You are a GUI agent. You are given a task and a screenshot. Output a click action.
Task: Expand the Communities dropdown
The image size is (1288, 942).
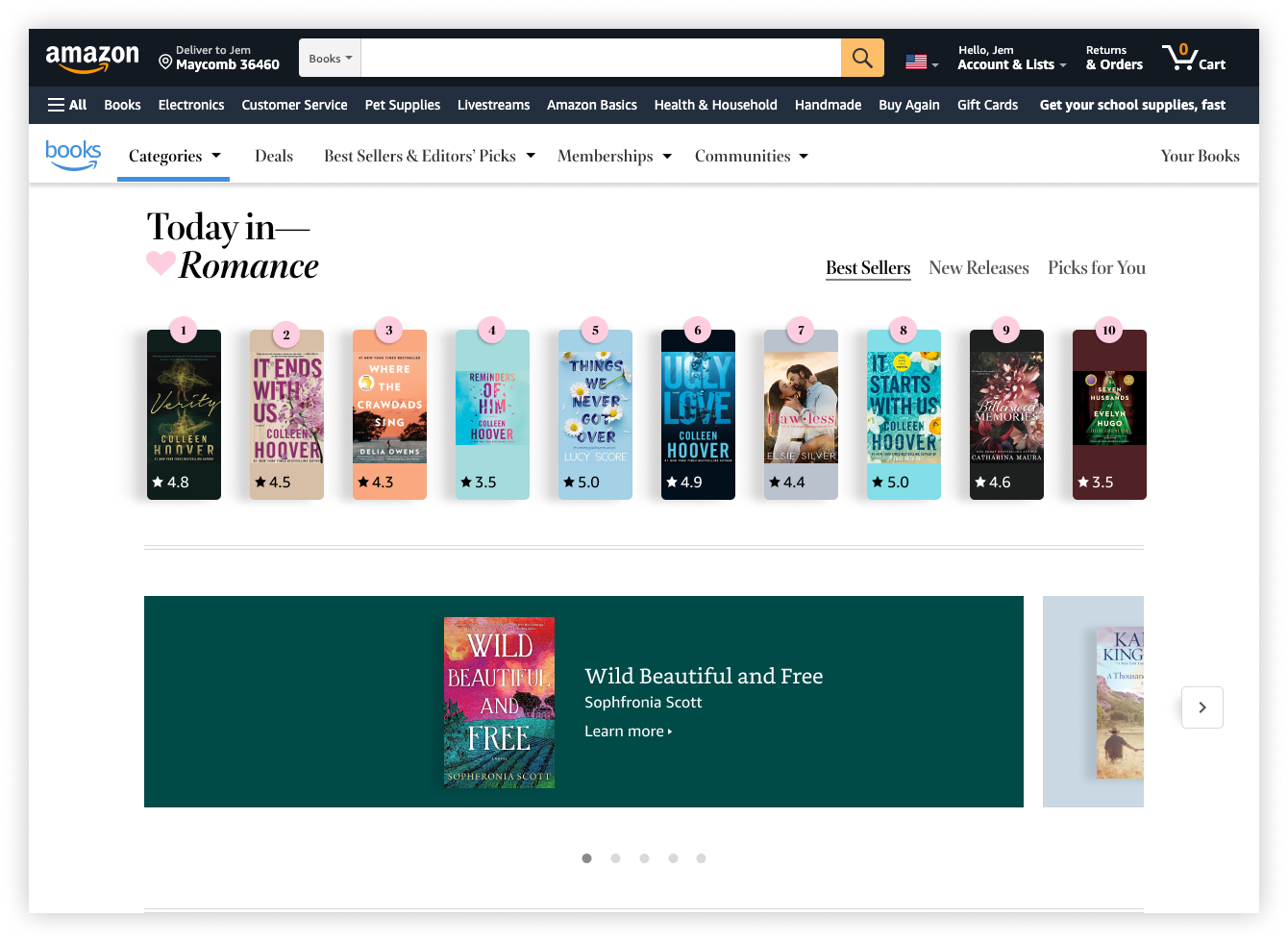752,156
